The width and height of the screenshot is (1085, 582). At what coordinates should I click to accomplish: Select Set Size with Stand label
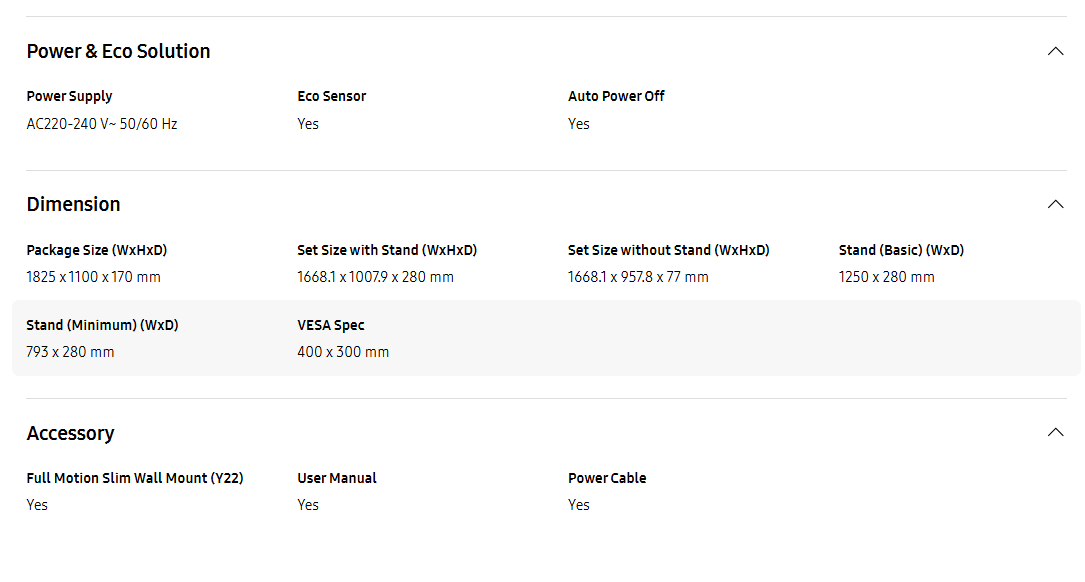(387, 250)
